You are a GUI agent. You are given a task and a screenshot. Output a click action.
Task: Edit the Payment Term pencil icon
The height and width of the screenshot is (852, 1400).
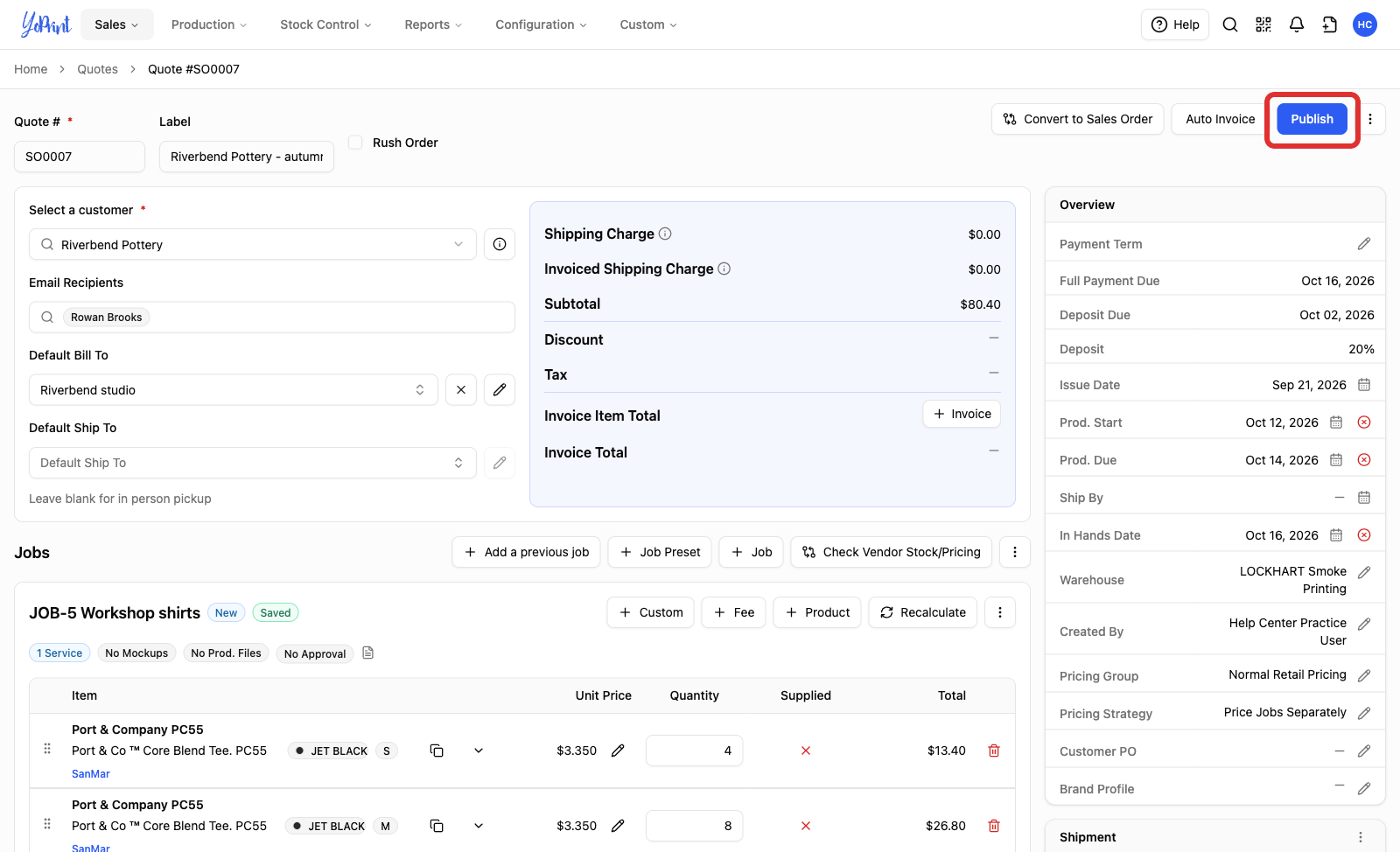pyautogui.click(x=1364, y=244)
